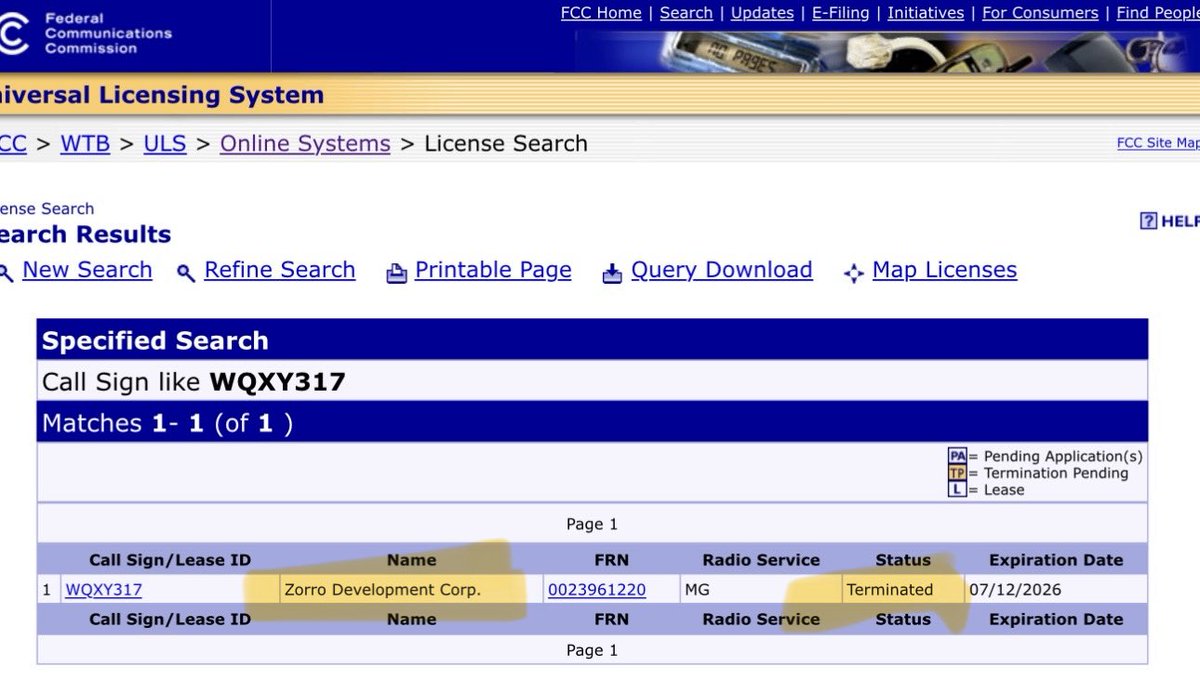Viewport: 1200px width, 694px height.
Task: Click the Matches 1-1 of 1 bar
Action: click(x=592, y=422)
